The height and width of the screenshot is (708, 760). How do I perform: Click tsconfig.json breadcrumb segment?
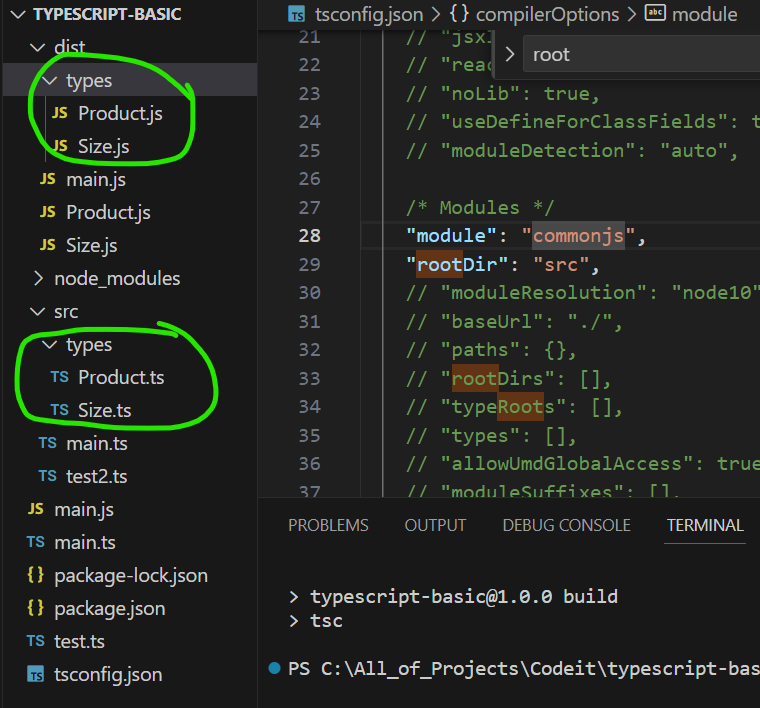369,15
